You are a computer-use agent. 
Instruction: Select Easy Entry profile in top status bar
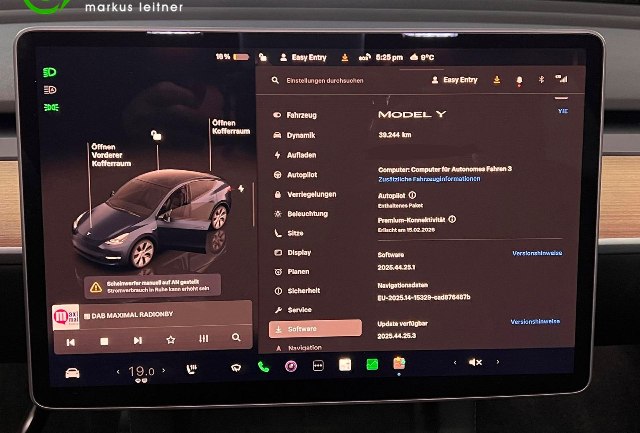click(x=303, y=58)
